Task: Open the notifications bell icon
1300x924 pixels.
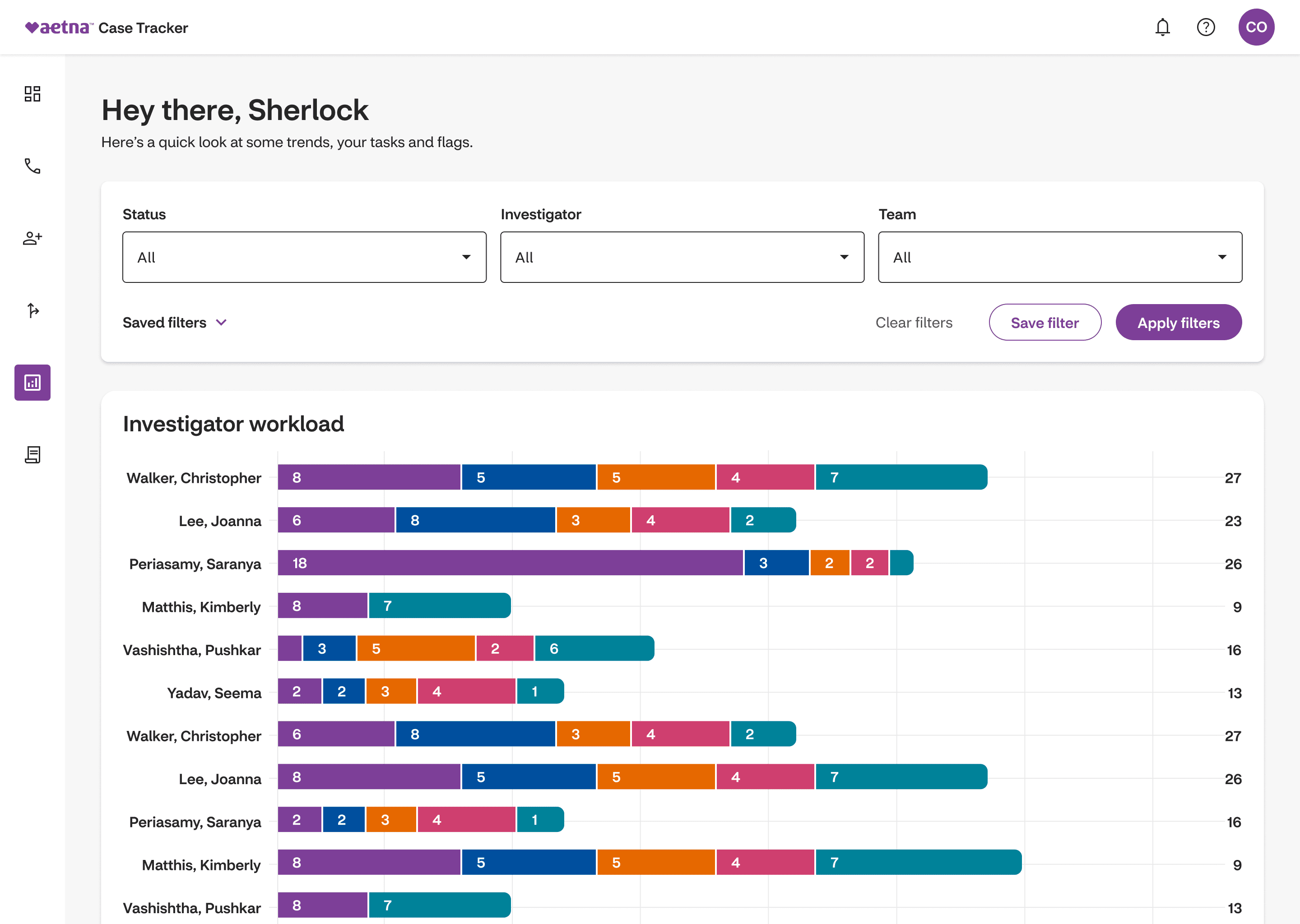Action: tap(1162, 28)
